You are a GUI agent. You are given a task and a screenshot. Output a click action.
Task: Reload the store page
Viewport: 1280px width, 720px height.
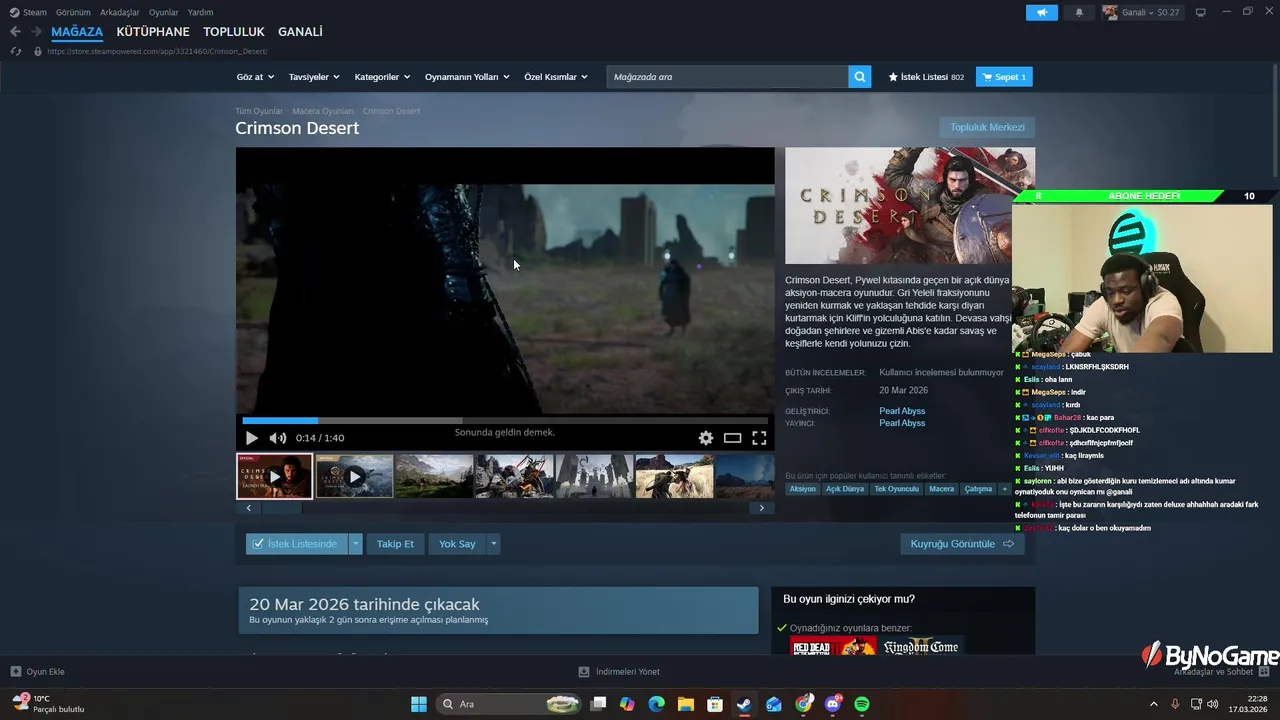15,51
